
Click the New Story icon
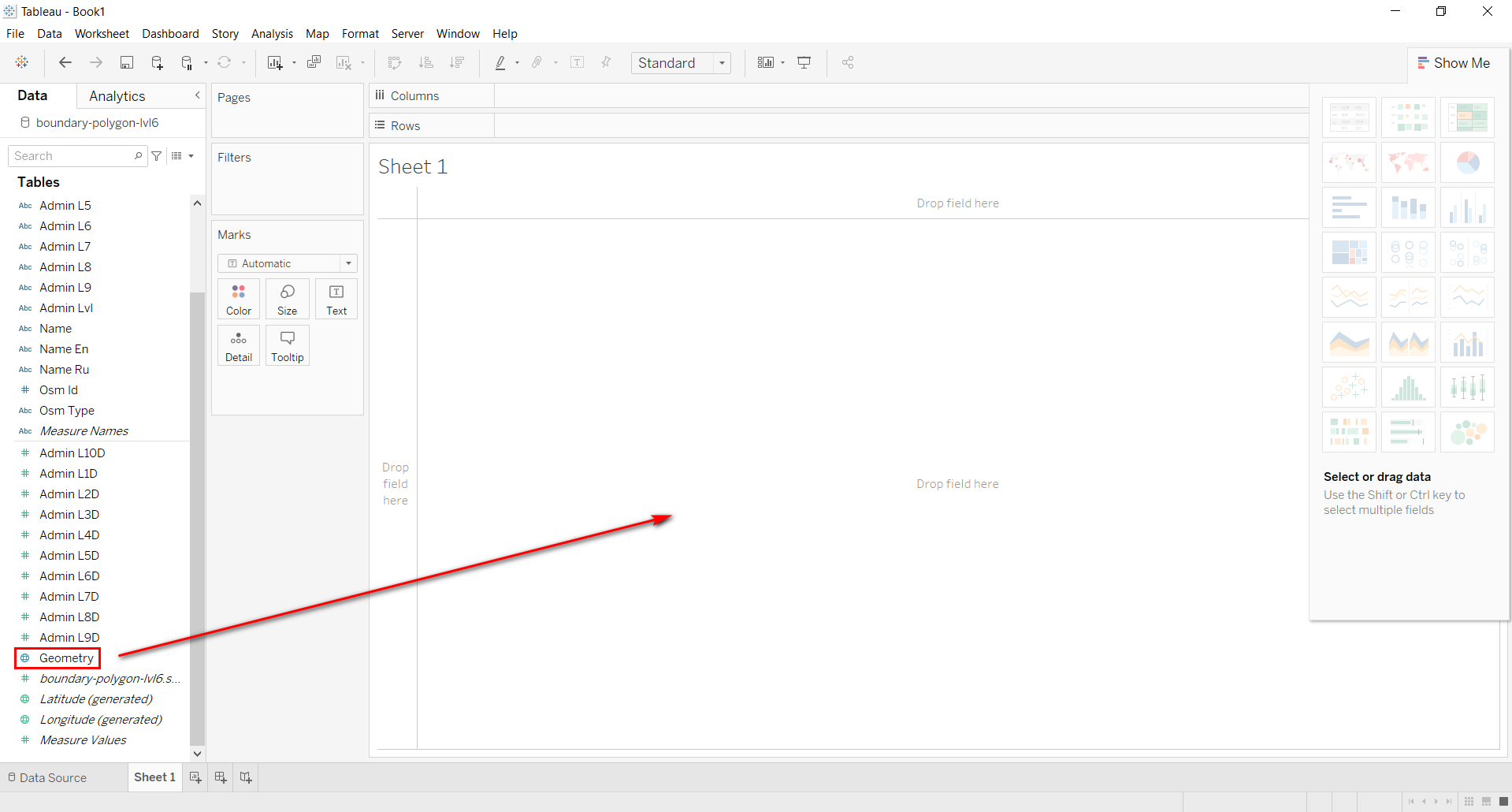(x=246, y=777)
